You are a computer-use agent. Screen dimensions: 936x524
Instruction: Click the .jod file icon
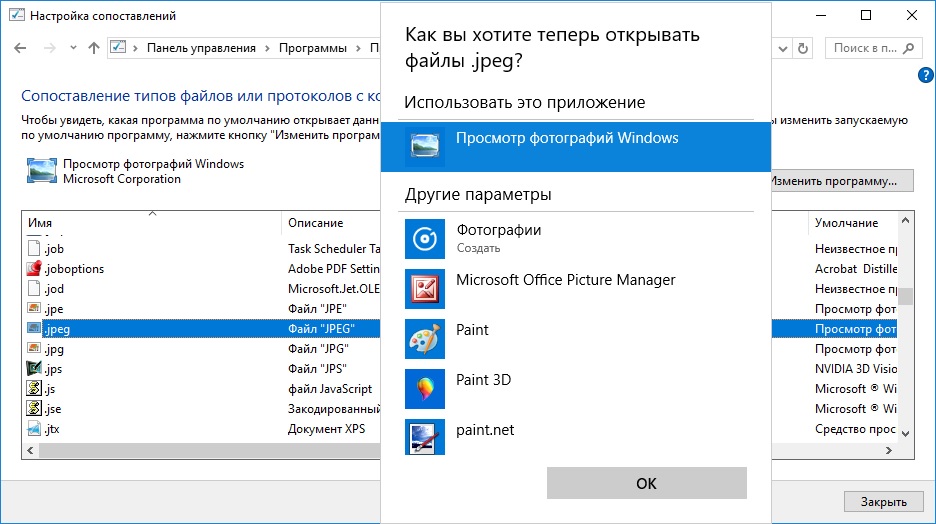[x=34, y=288]
